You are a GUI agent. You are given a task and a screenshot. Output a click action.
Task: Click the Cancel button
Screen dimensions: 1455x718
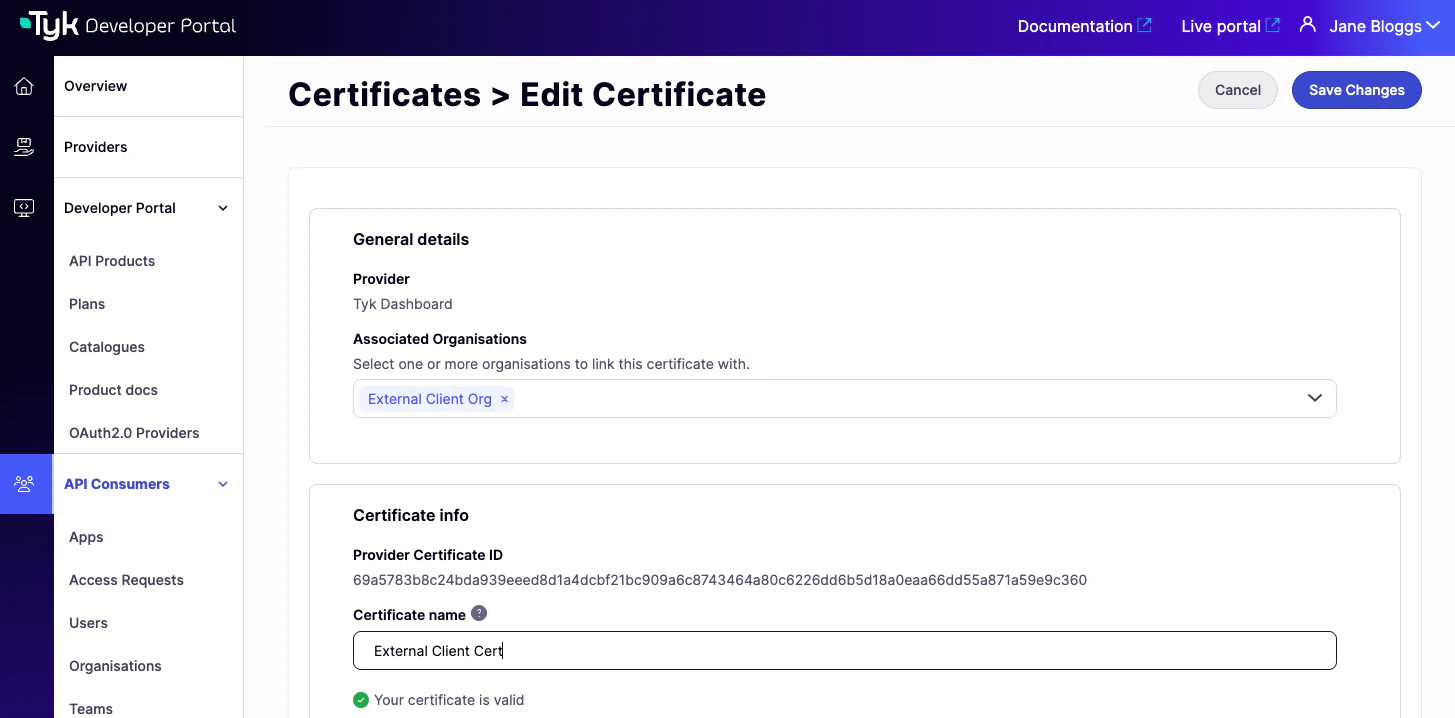(x=1237, y=90)
